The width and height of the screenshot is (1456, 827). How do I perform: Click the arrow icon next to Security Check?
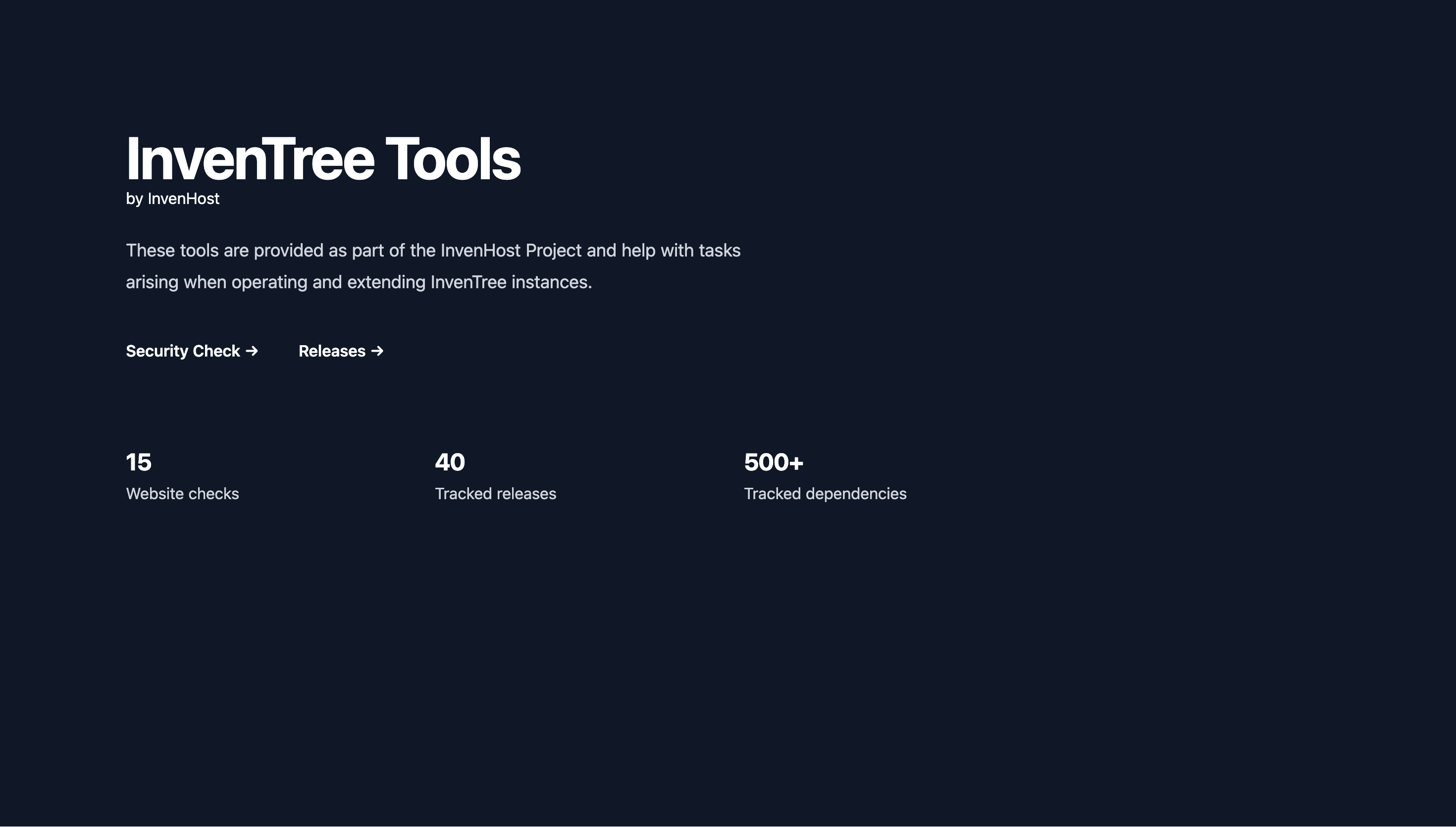tap(252, 351)
